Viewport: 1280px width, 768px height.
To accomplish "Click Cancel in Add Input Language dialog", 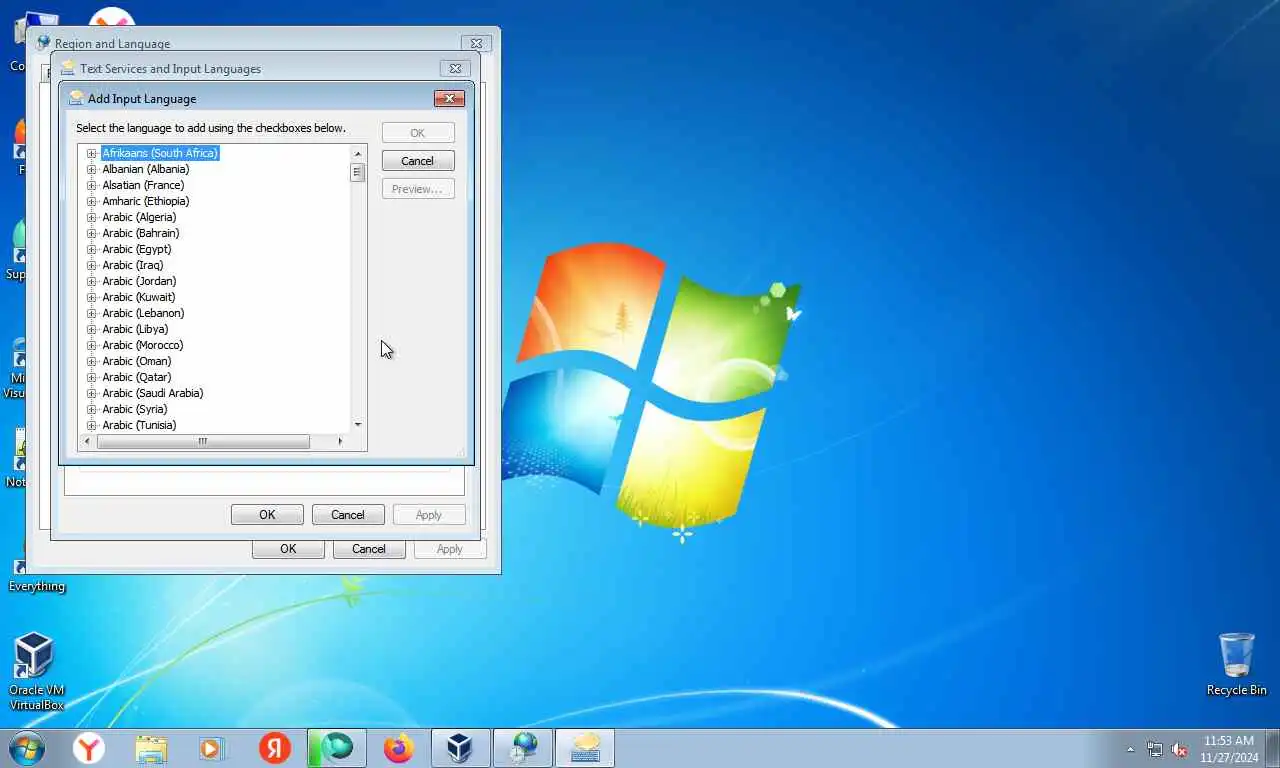I will pyautogui.click(x=418, y=161).
